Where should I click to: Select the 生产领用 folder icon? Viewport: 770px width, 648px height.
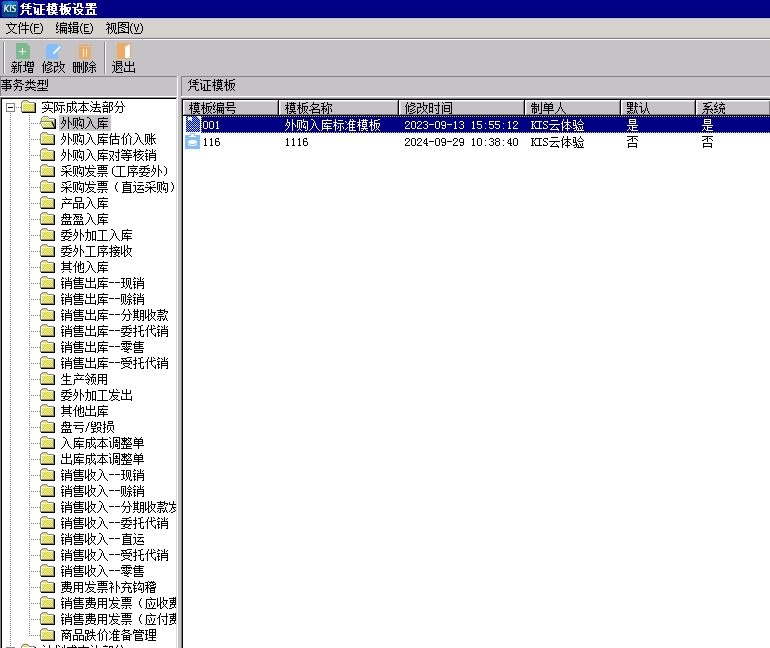coord(48,379)
